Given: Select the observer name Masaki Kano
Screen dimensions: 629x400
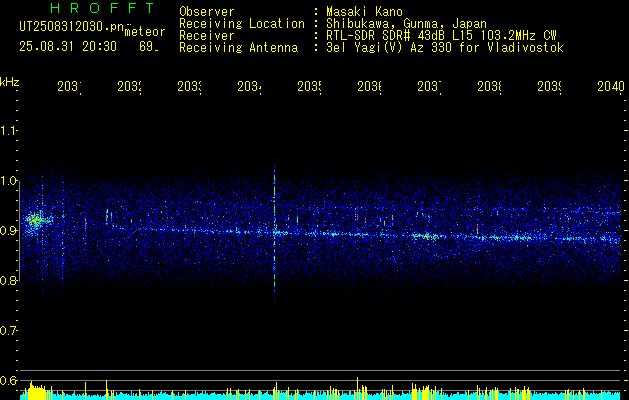Looking at the screenshot, I should pyautogui.click(x=364, y=11).
